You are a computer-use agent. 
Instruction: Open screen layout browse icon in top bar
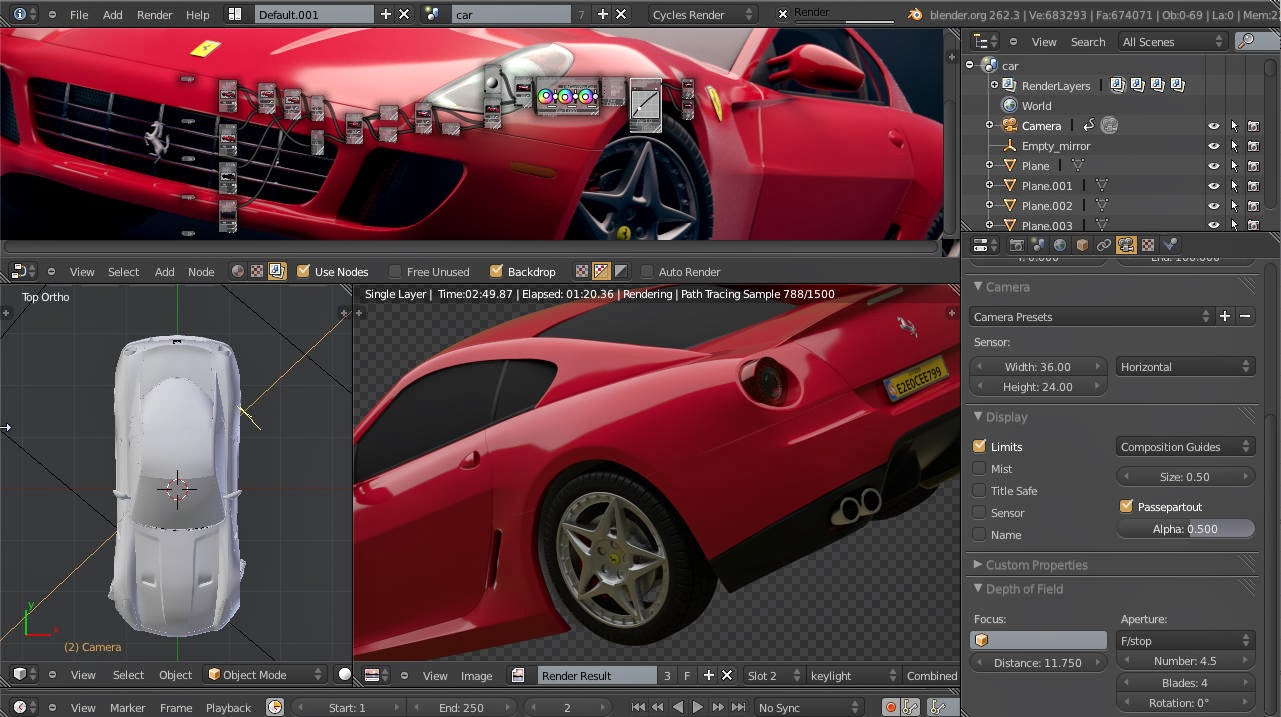235,14
